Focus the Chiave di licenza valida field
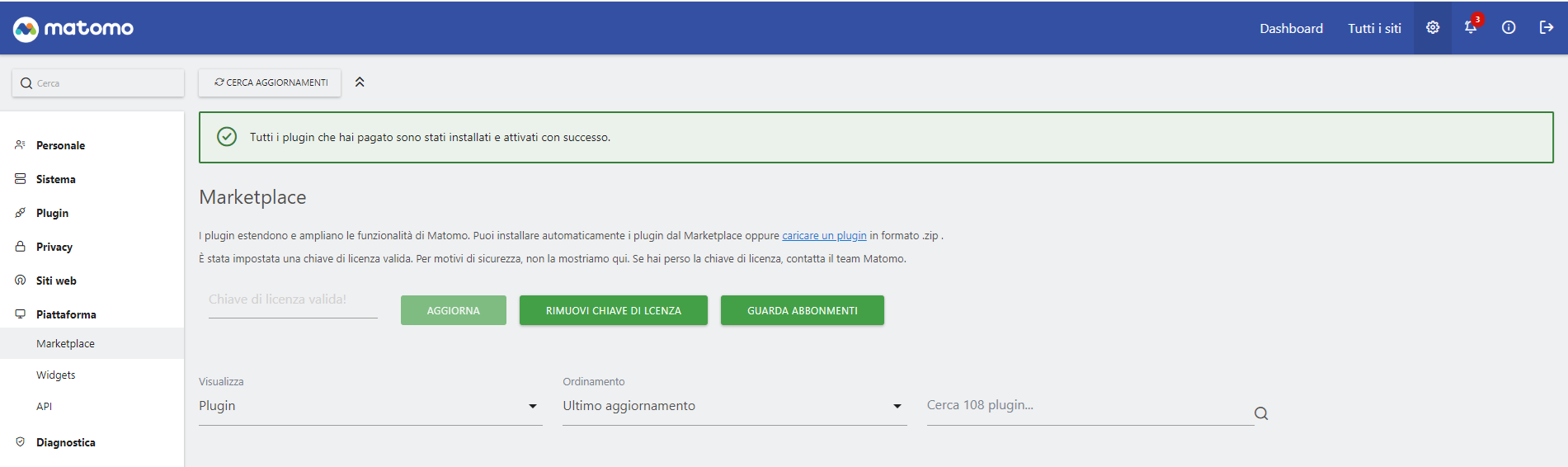The width and height of the screenshot is (1568, 467). tap(293, 300)
